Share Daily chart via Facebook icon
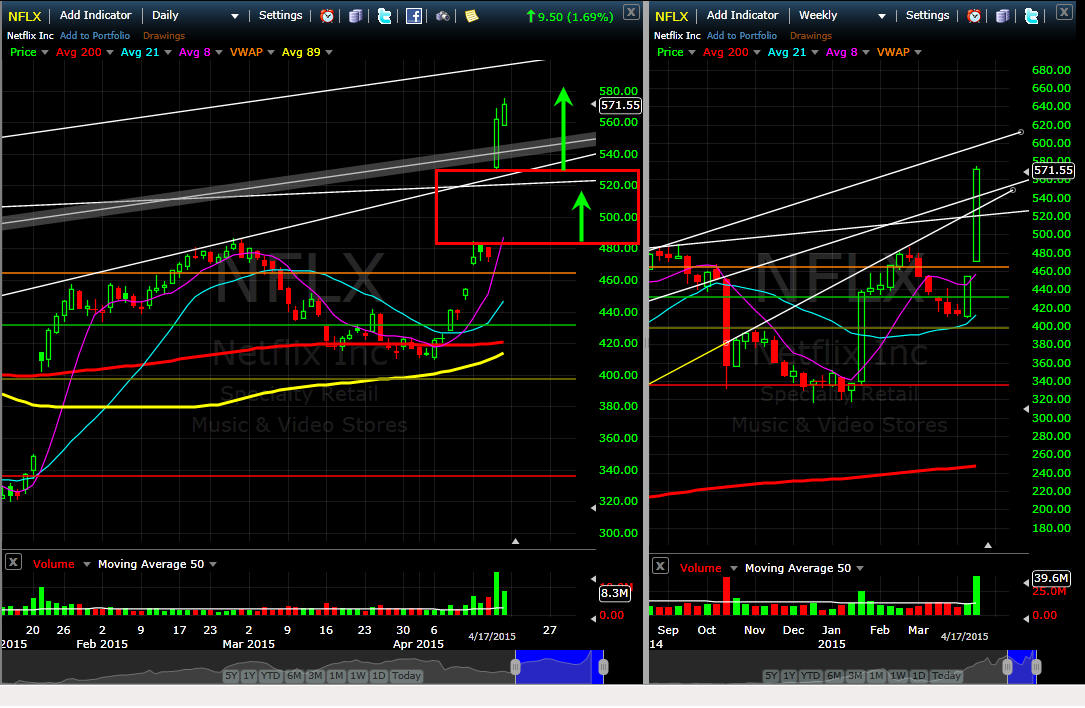 [x=414, y=16]
